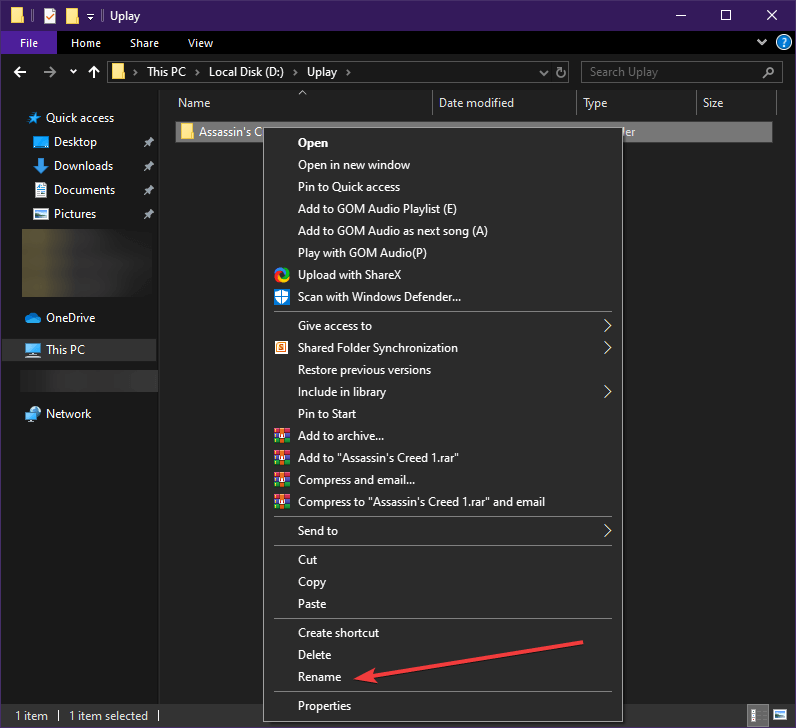The width and height of the screenshot is (796, 728).
Task: Open Pictures in the sidebar
Action: [x=75, y=214]
